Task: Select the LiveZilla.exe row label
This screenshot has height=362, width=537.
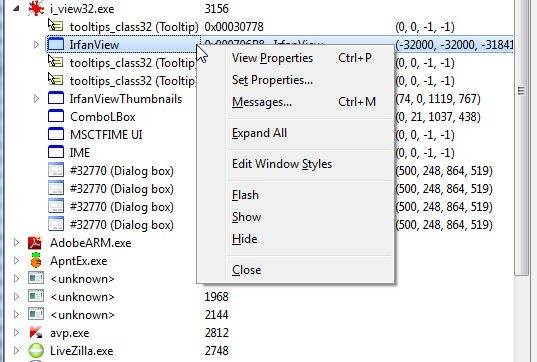Action: coord(82,351)
